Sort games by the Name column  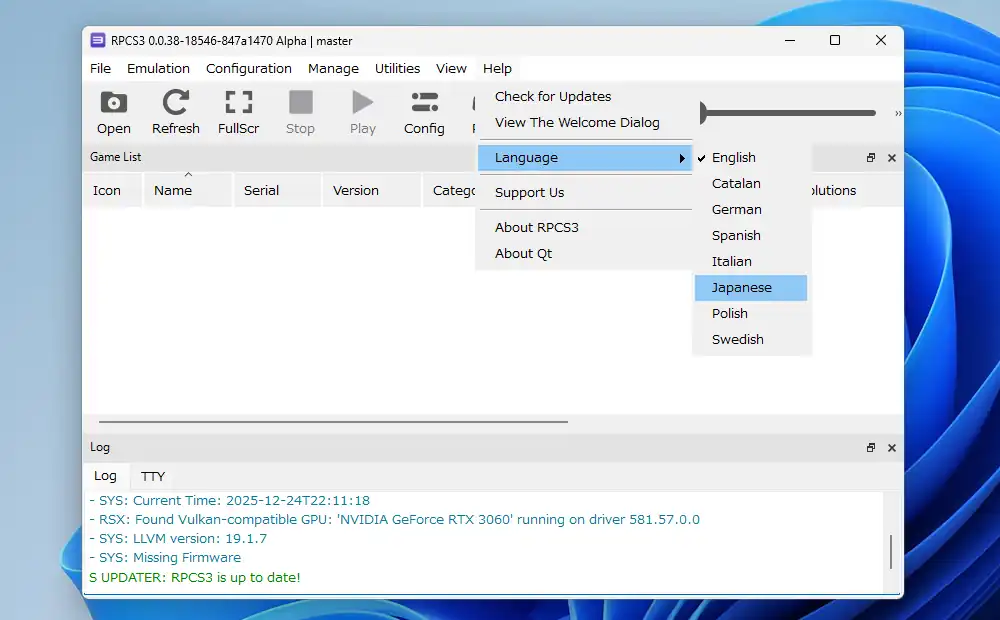[172, 189]
